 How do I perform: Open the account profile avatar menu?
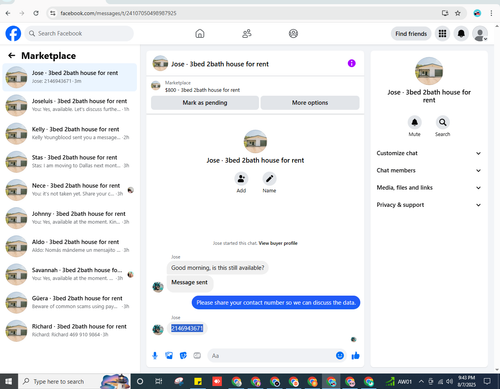(x=480, y=34)
